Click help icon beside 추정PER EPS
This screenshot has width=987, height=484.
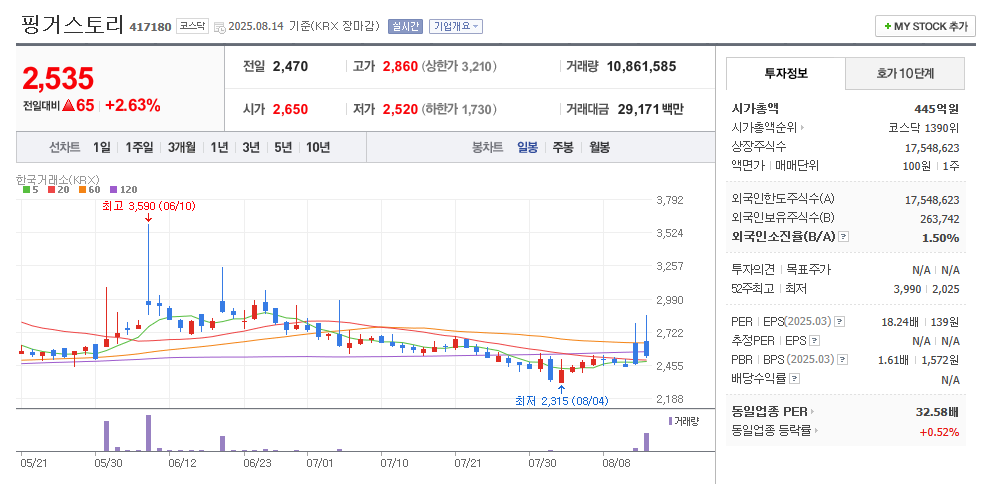815,341
